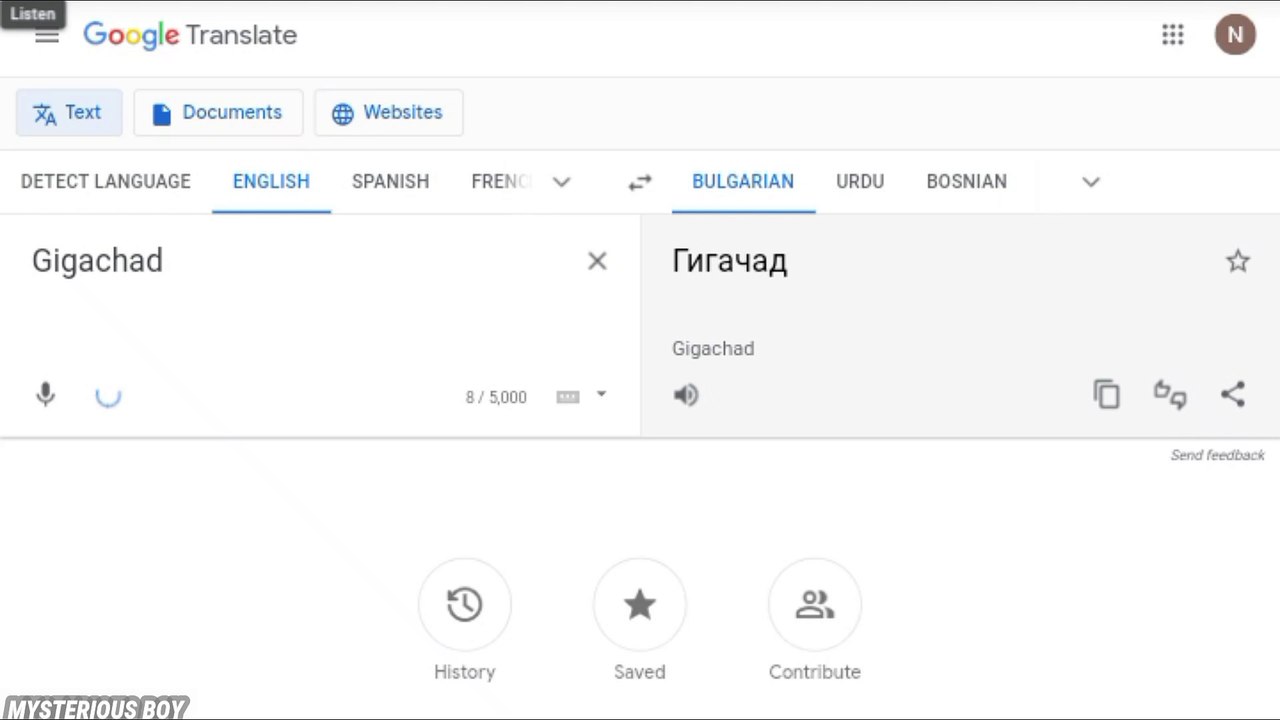Image resolution: width=1280 pixels, height=720 pixels.
Task: Open Saved translations
Action: pyautogui.click(x=640, y=605)
